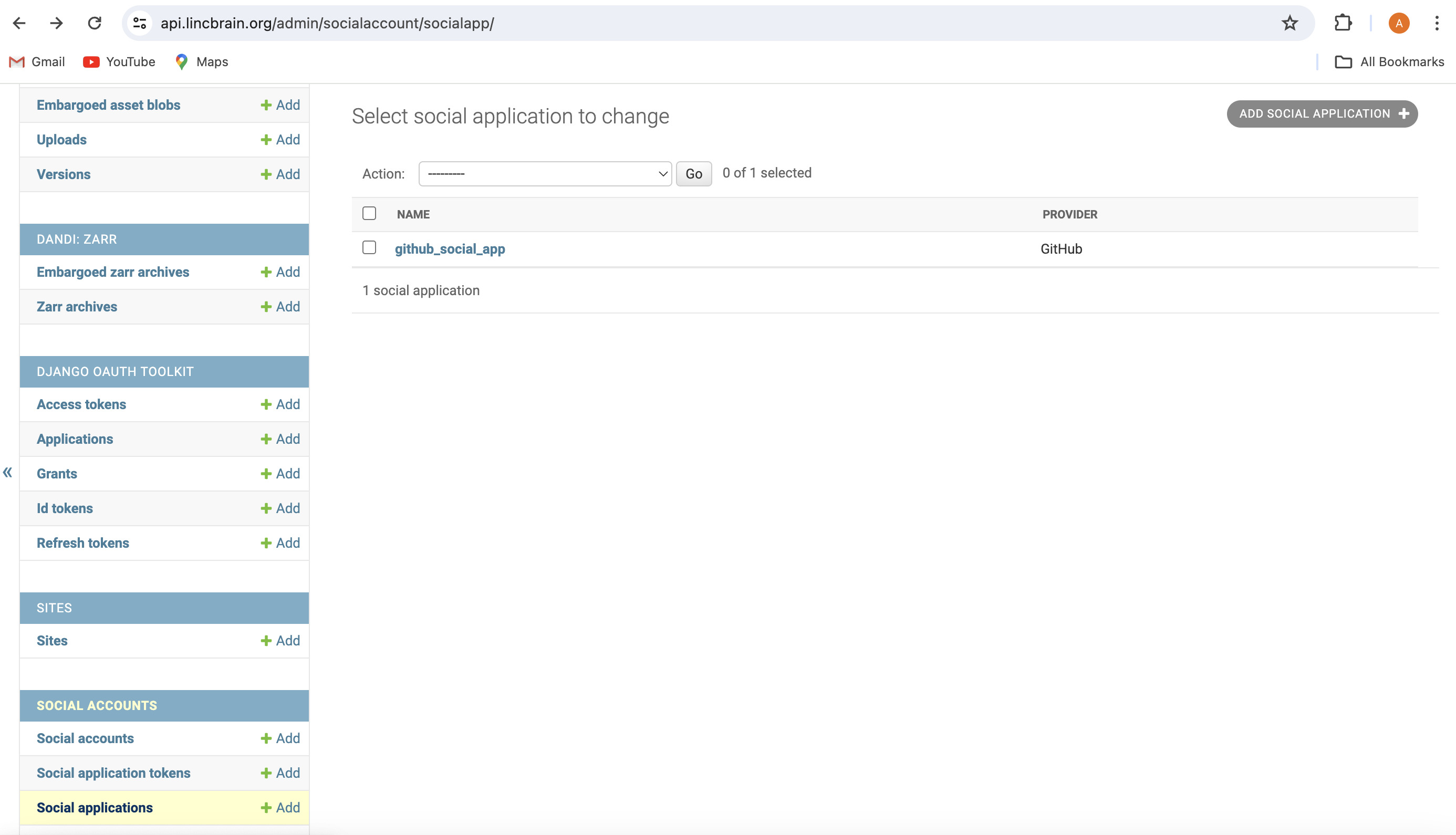The height and width of the screenshot is (835, 1456).
Task: Open the browser extensions puzzle icon
Action: [x=1343, y=23]
